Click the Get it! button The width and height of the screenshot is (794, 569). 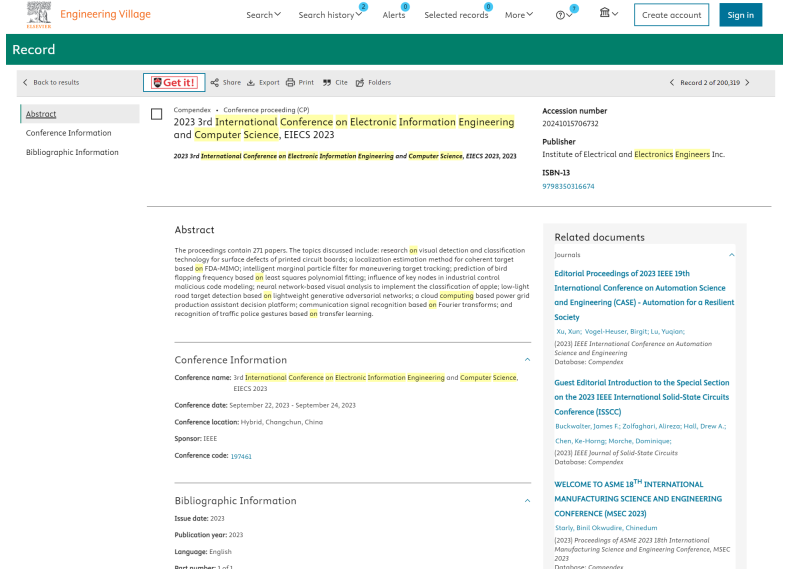(174, 83)
